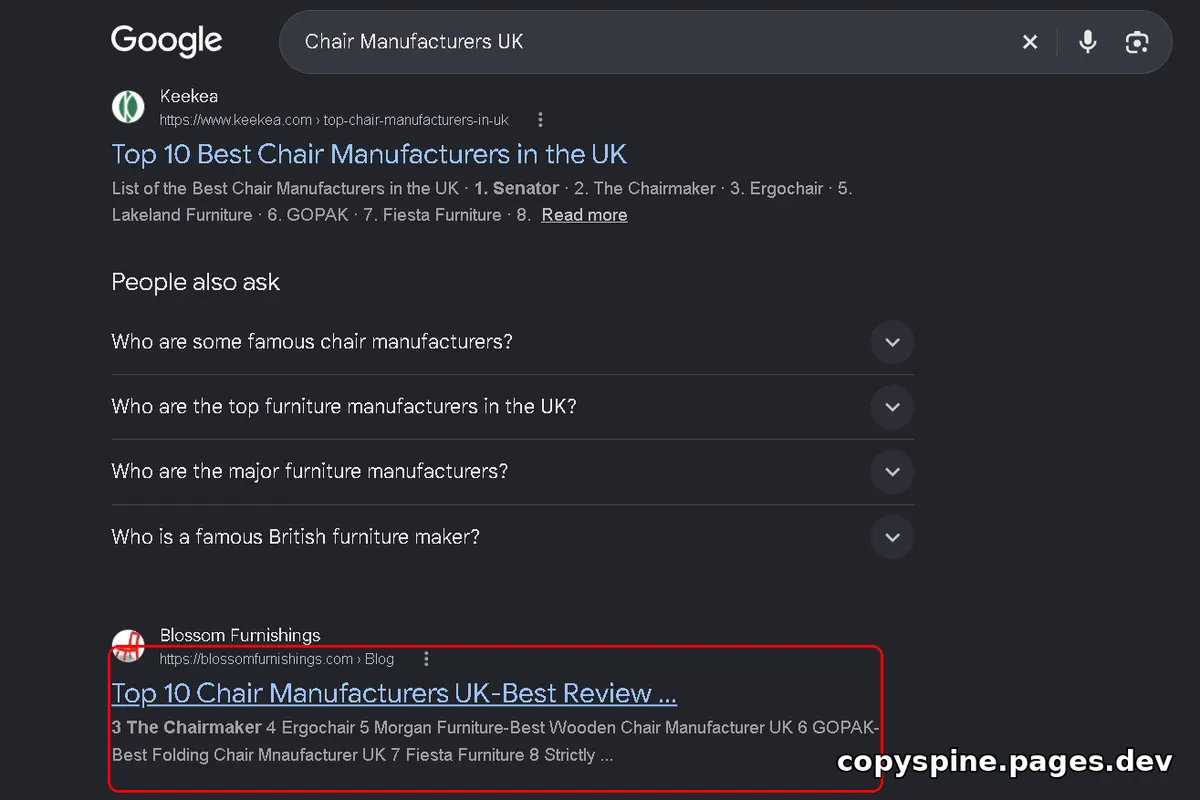
Task: Click the blossomfurnishings.com Blog breadcrumb
Action: pos(277,659)
